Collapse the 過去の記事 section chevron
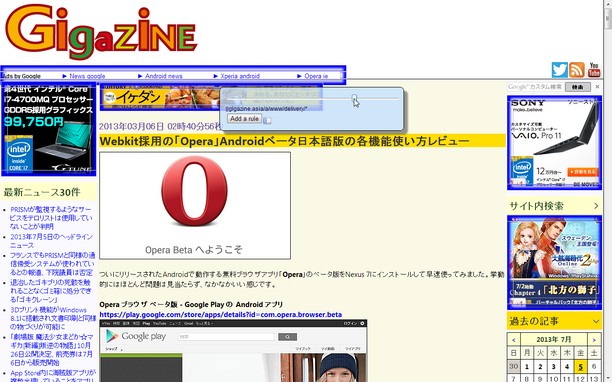Screen dimensions: 612x382 596,321
